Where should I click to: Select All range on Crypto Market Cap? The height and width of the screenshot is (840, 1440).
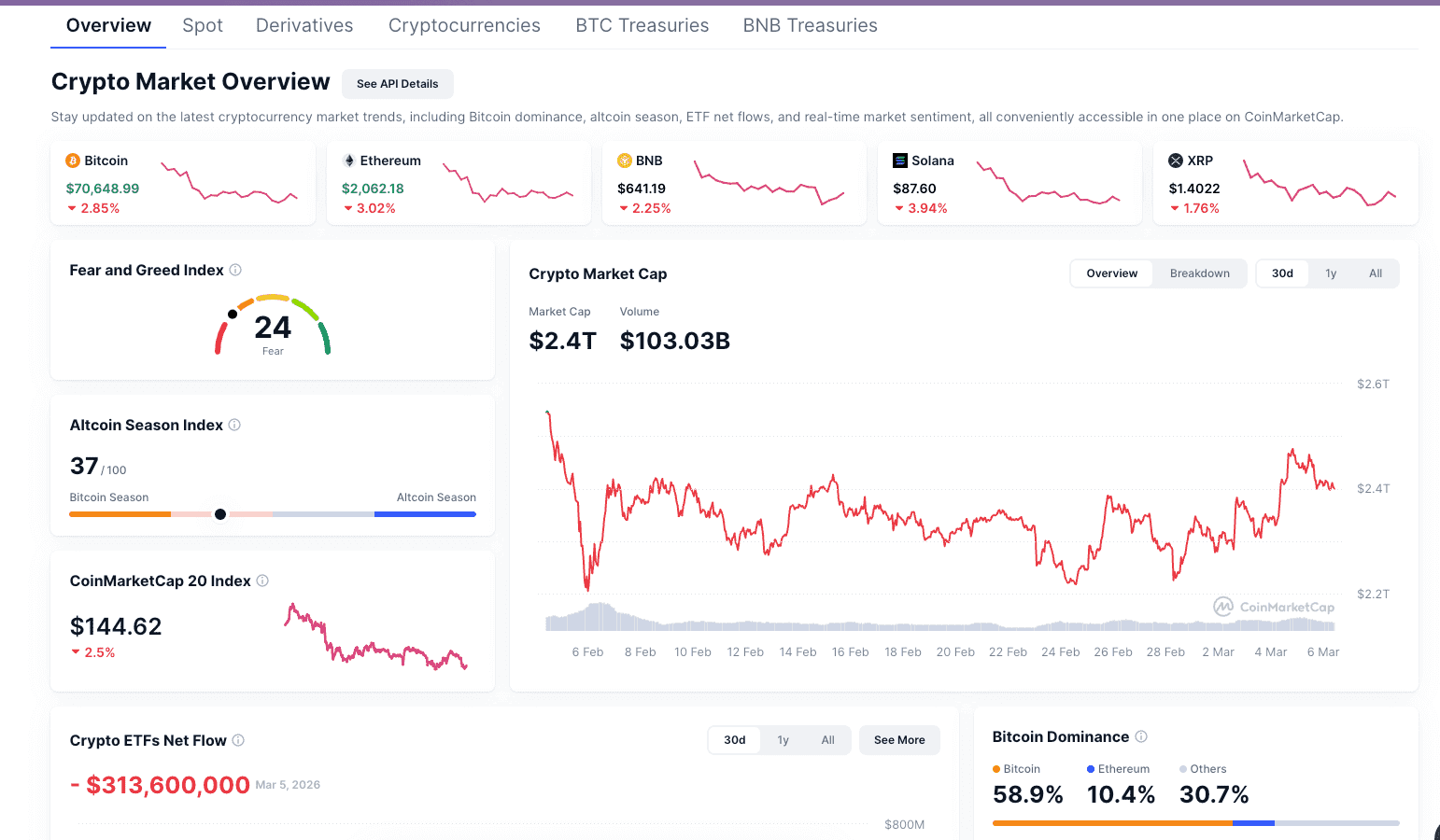coord(1376,273)
